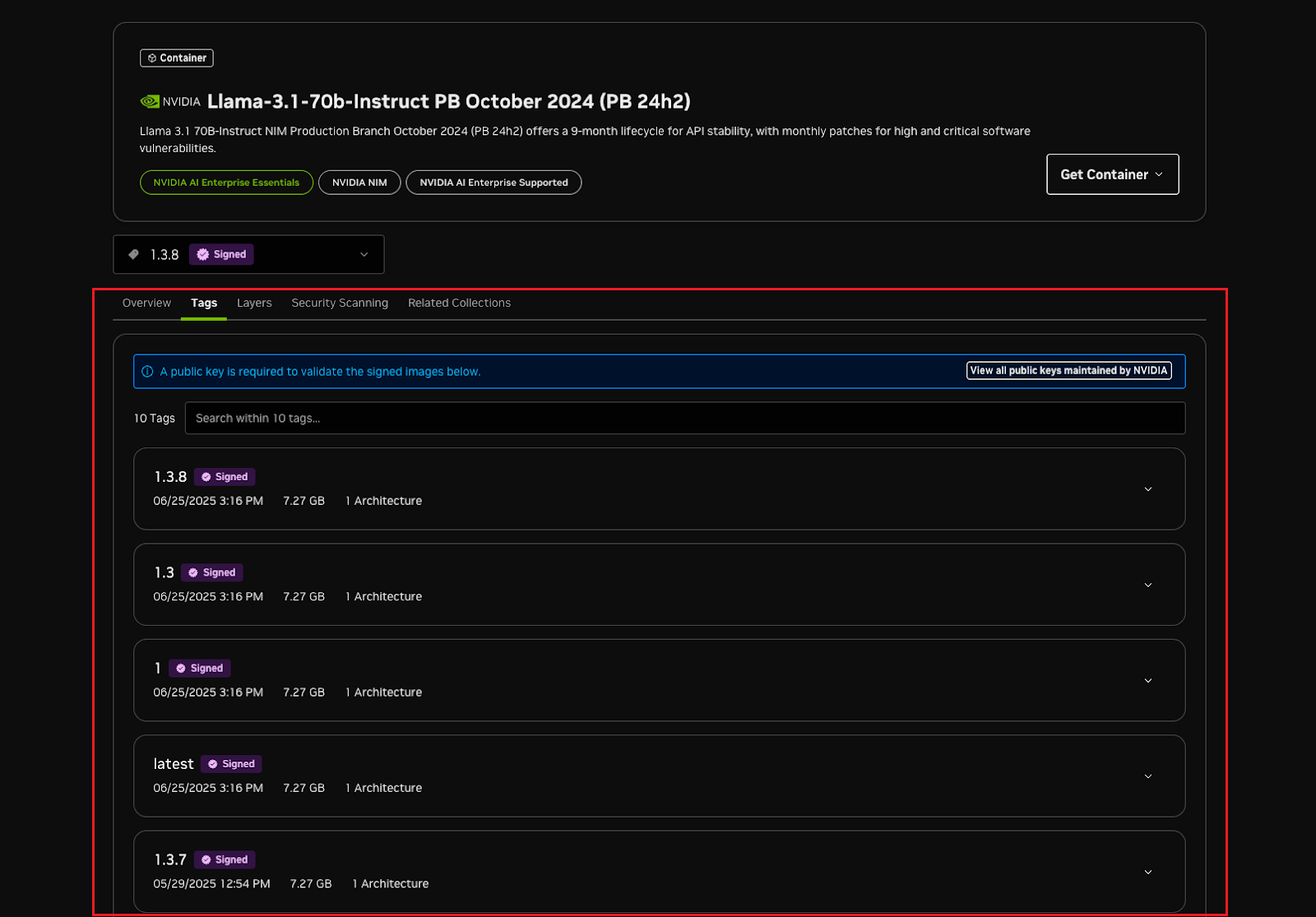Switch to the Overview tab
The height and width of the screenshot is (917, 1316).
click(x=146, y=303)
